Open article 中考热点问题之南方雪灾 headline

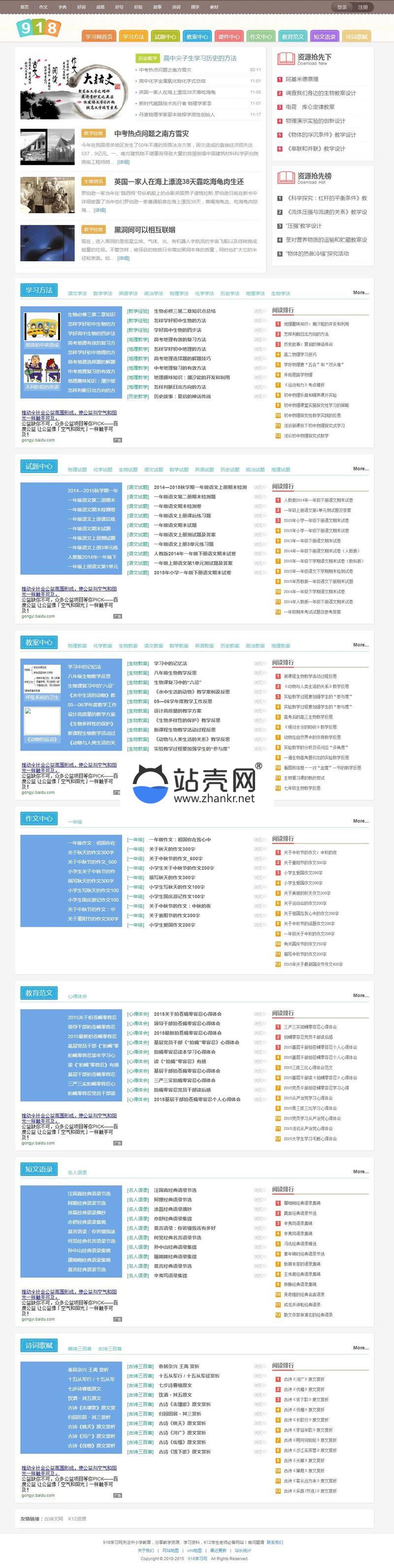(x=152, y=133)
